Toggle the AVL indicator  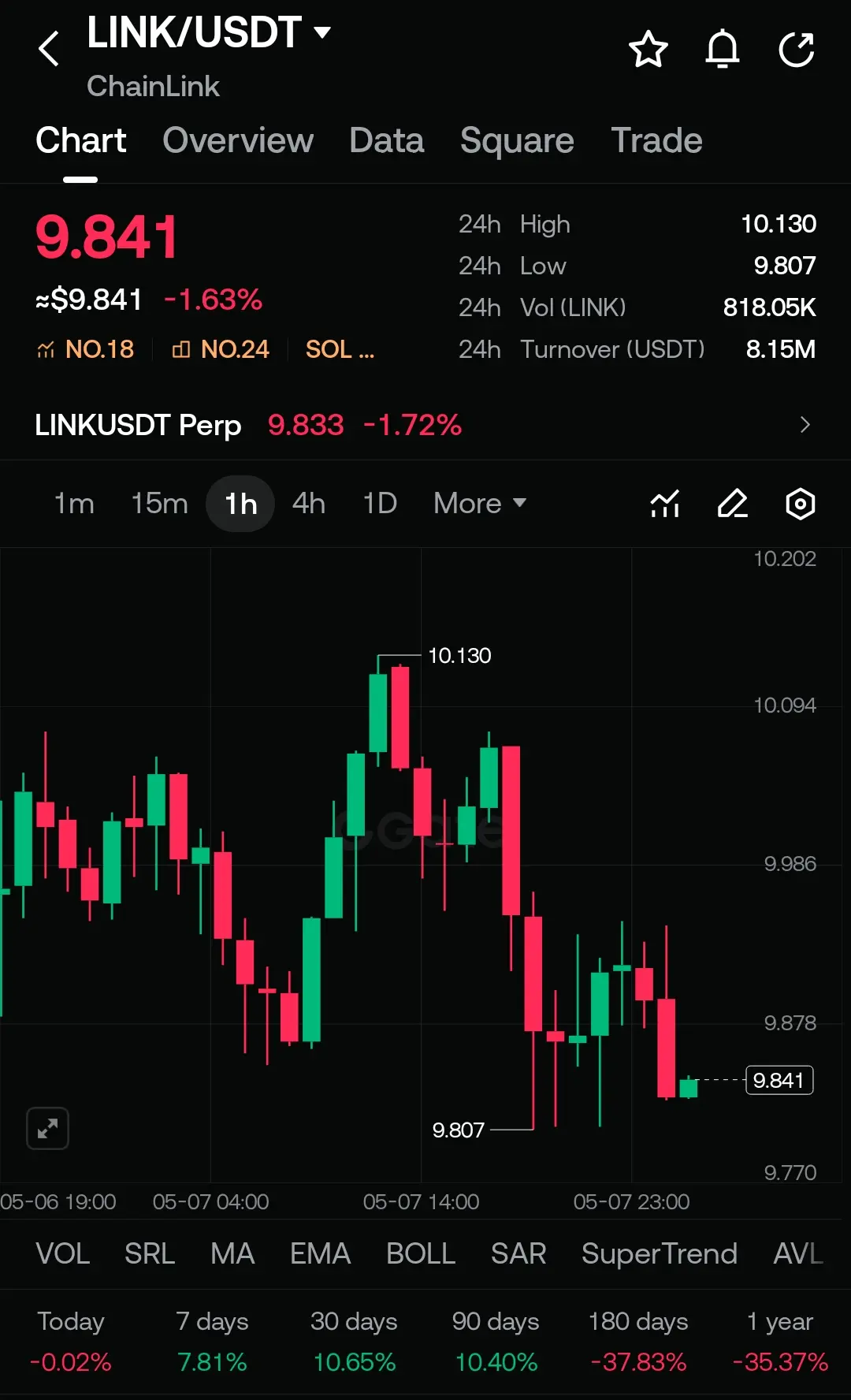point(798,1253)
